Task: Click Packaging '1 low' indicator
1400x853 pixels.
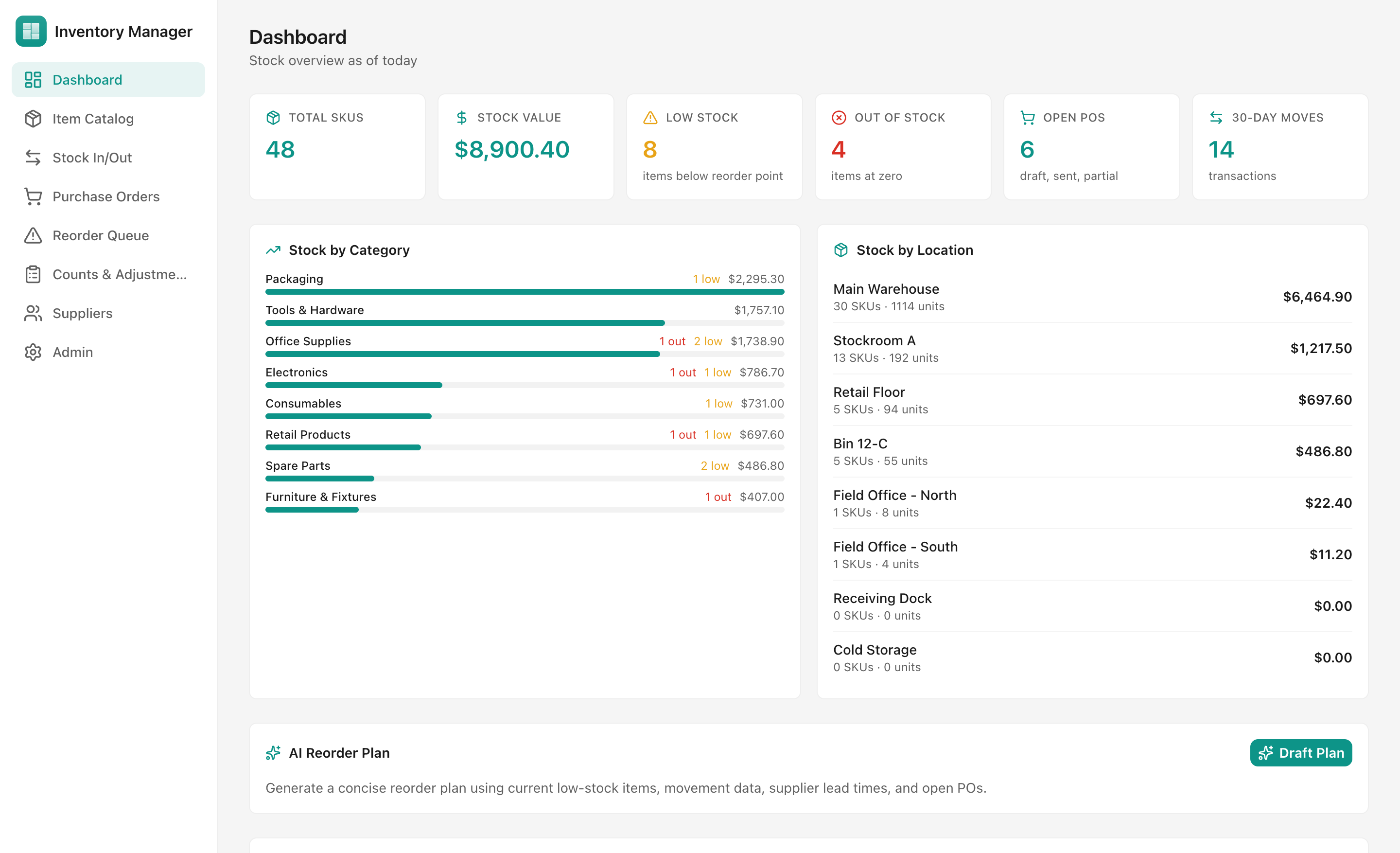Action: [706, 279]
